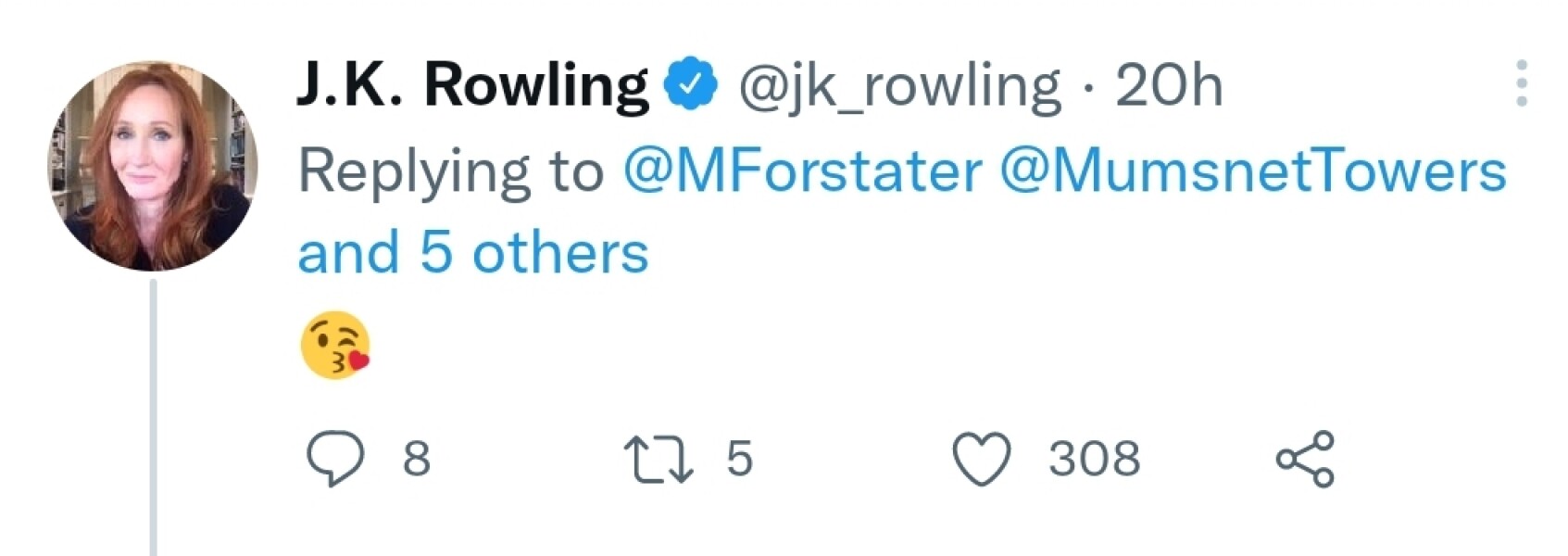Click the J.K. Rowling display name
The height and width of the screenshot is (556, 1568).
pyautogui.click(x=472, y=86)
